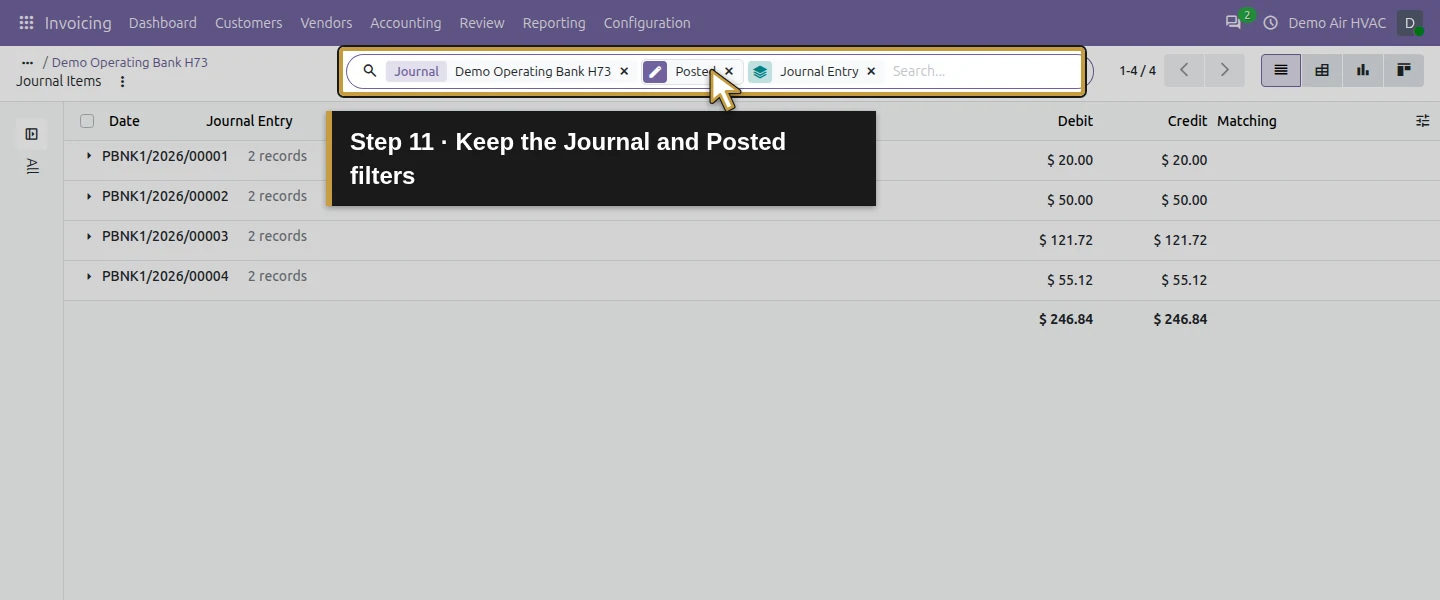Open the activities clock icon
The width and height of the screenshot is (1440, 600).
(x=1271, y=22)
